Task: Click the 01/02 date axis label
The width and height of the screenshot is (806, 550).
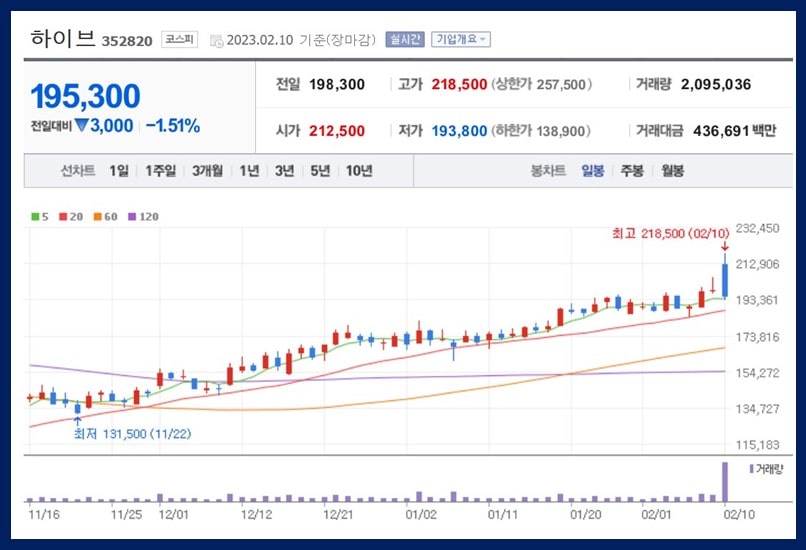Action: pyautogui.click(x=421, y=515)
